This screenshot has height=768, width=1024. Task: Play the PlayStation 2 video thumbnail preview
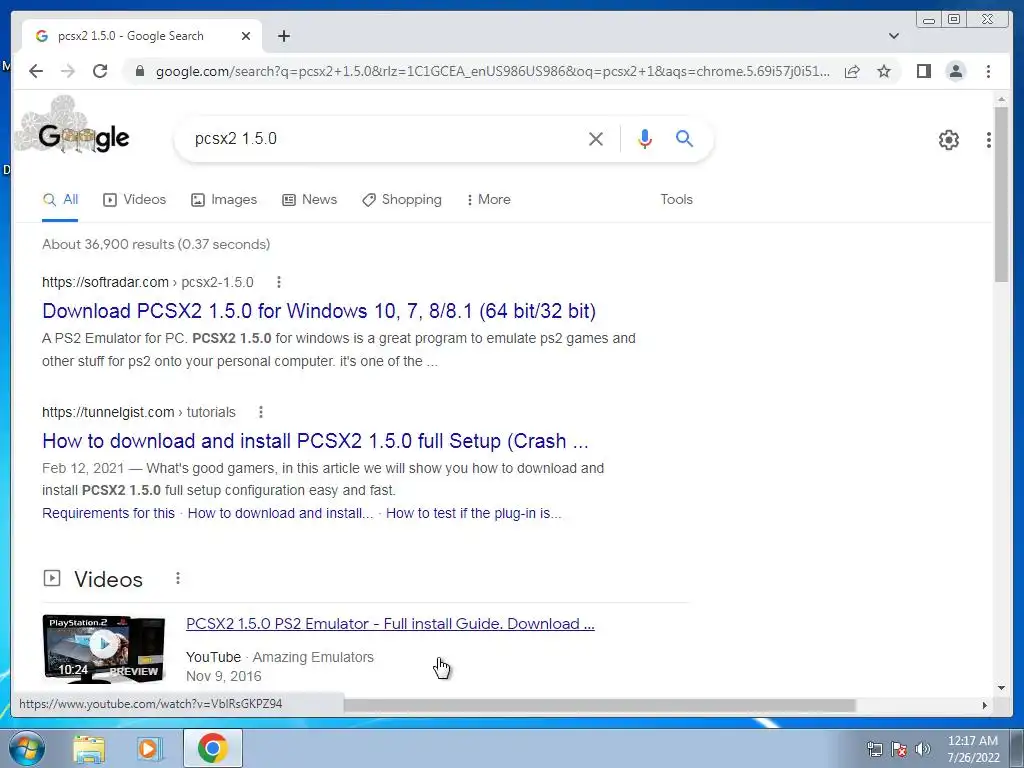[x=104, y=648]
